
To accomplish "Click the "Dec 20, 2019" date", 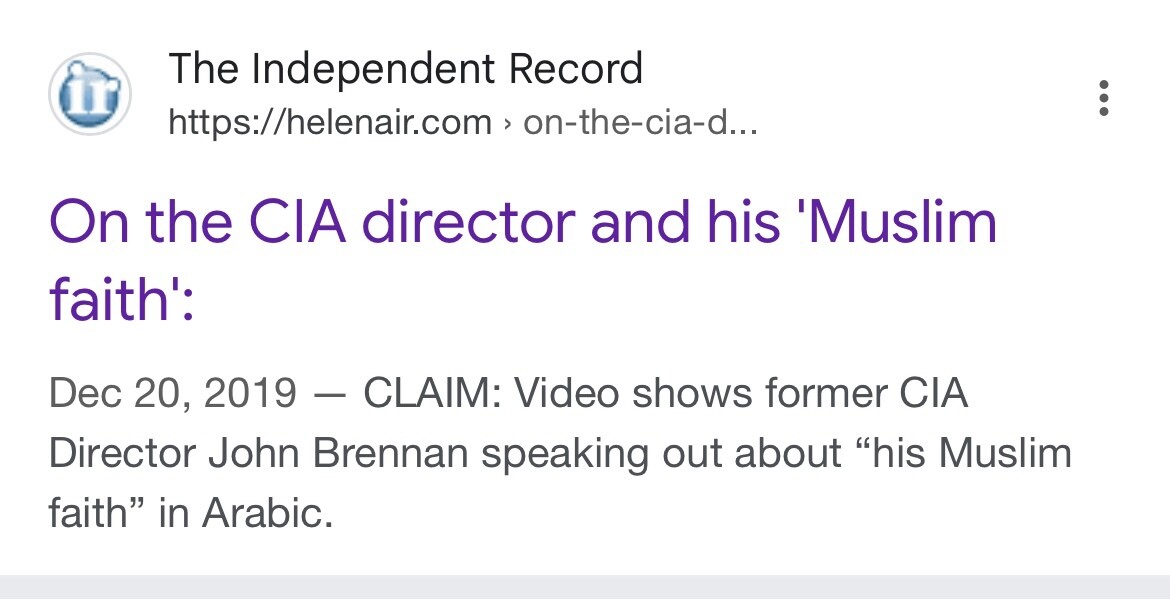I will [172, 393].
